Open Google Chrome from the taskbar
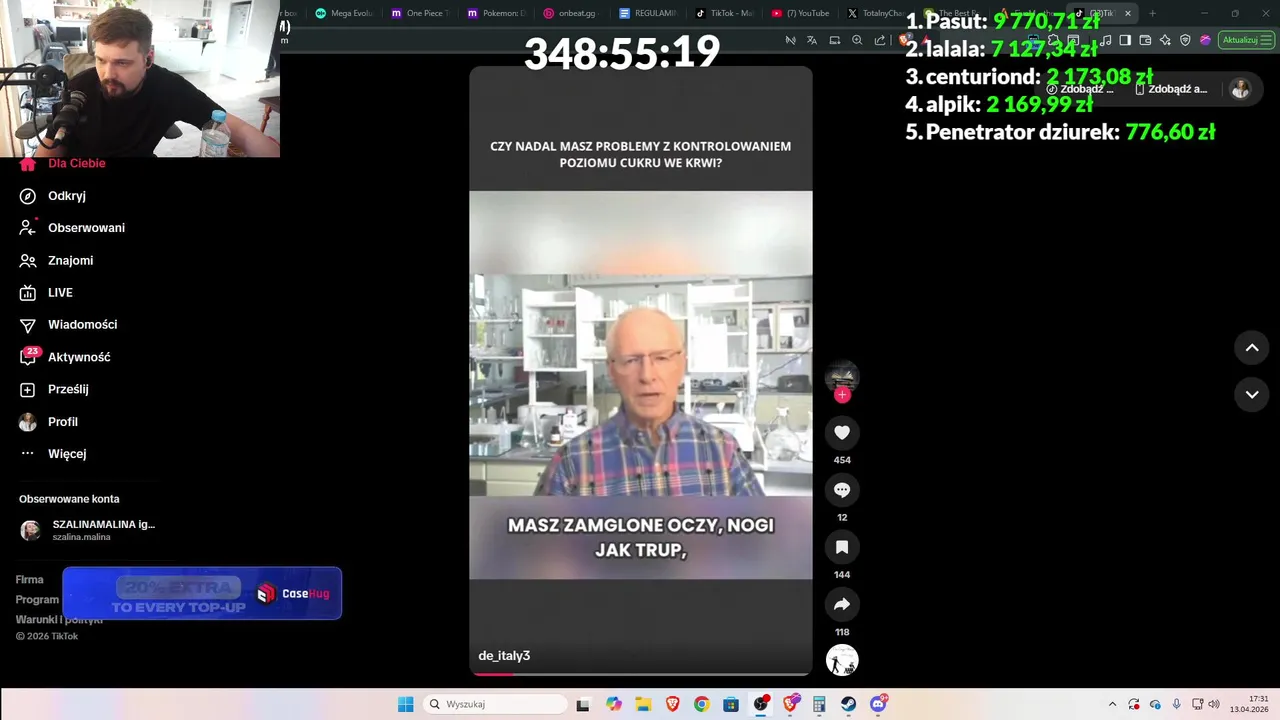 [702, 704]
